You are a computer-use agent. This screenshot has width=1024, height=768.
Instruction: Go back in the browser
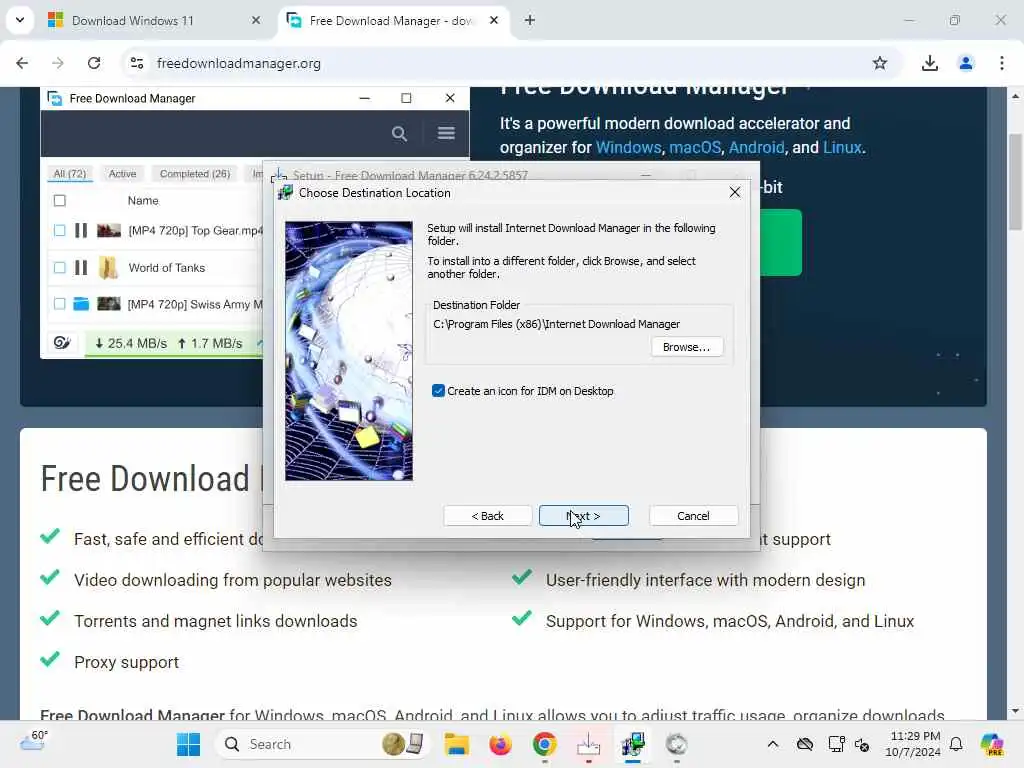point(22,63)
